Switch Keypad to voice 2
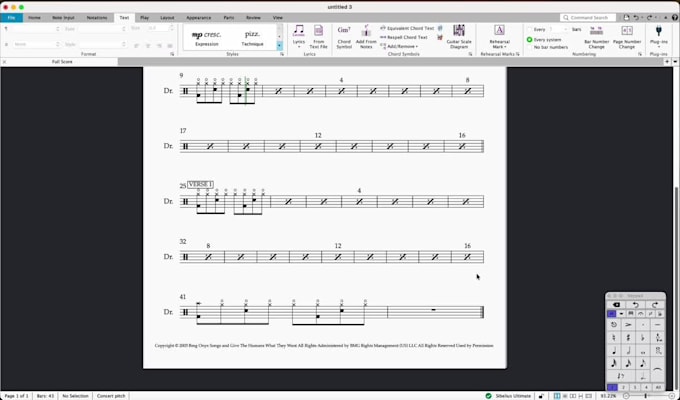The height and width of the screenshot is (400, 680). point(623,387)
